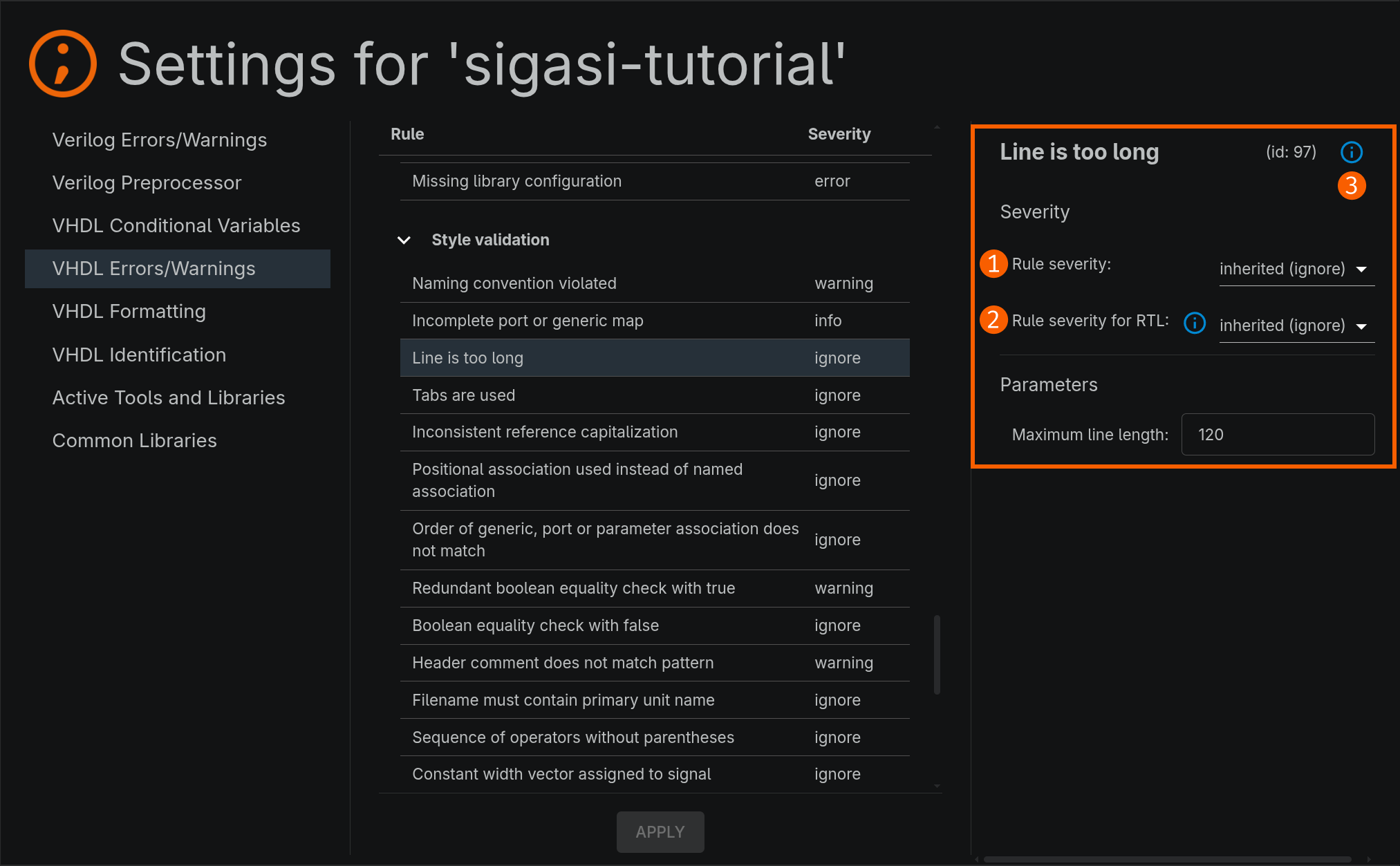This screenshot has height=866, width=1400.
Task: Open Verilog Preprocessor settings page
Action: point(178,182)
